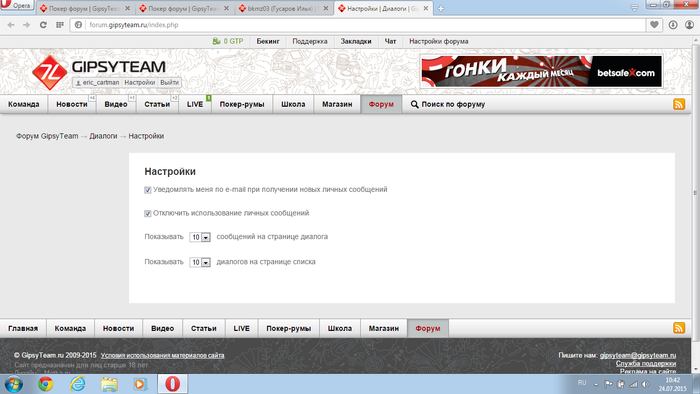The height and width of the screenshot is (394, 700).
Task: Open the Чат link
Action: point(390,41)
